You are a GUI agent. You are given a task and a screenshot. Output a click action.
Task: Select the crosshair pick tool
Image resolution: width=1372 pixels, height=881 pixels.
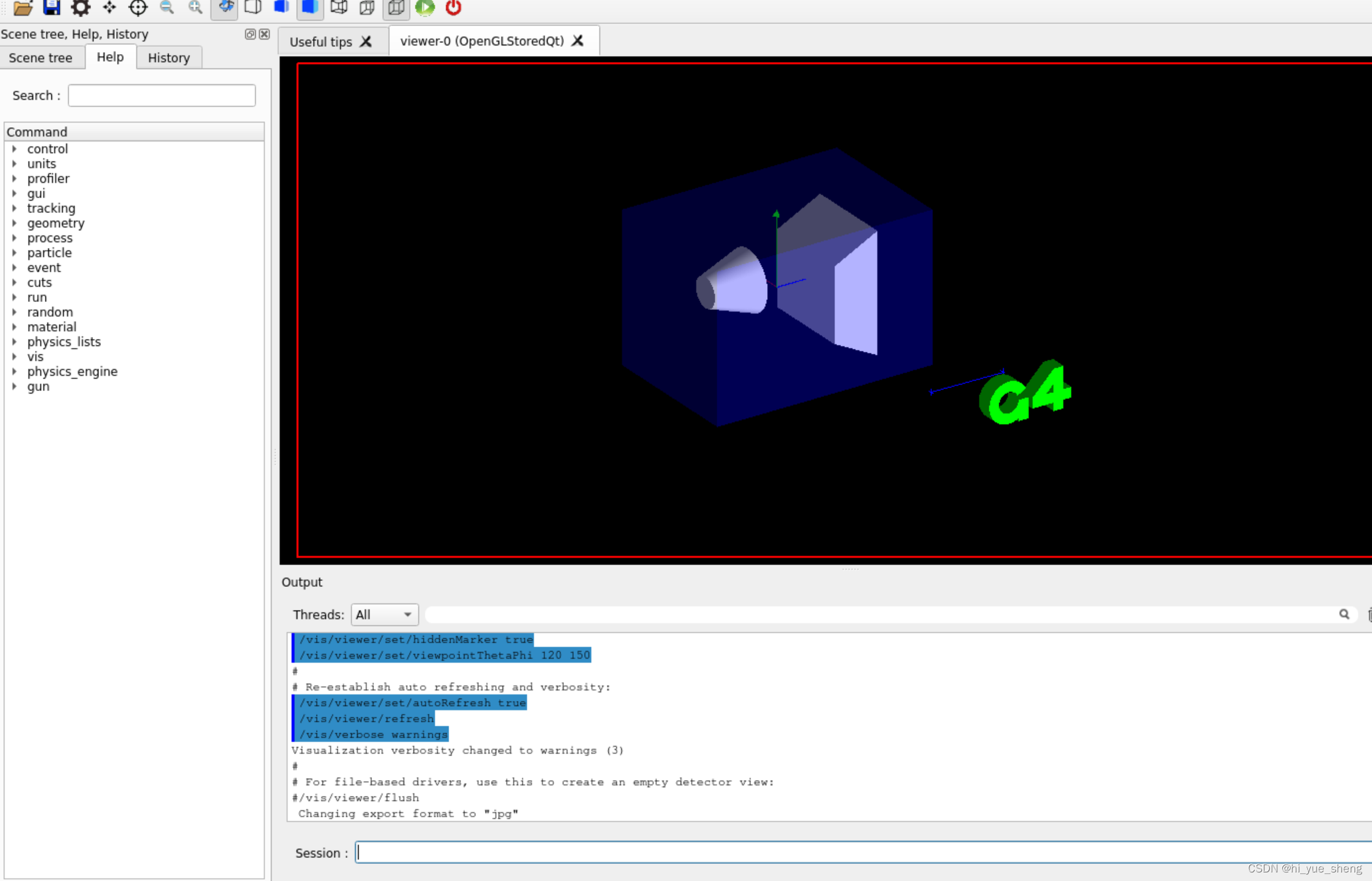point(138,8)
